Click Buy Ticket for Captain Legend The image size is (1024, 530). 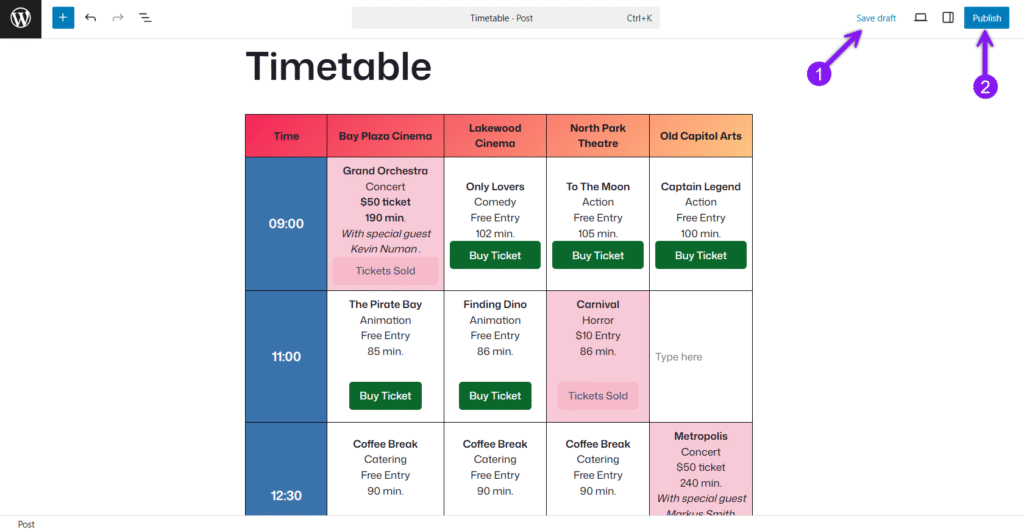click(701, 255)
